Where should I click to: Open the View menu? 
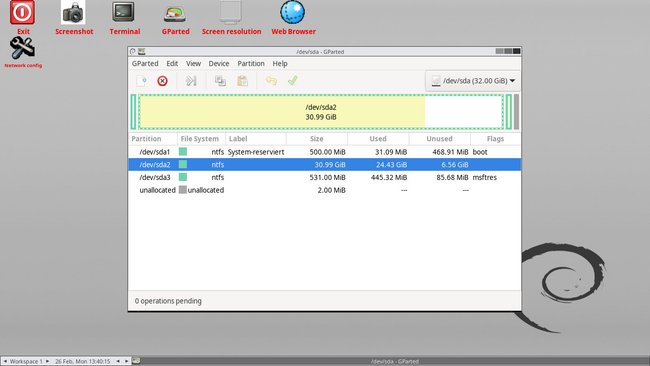193,63
